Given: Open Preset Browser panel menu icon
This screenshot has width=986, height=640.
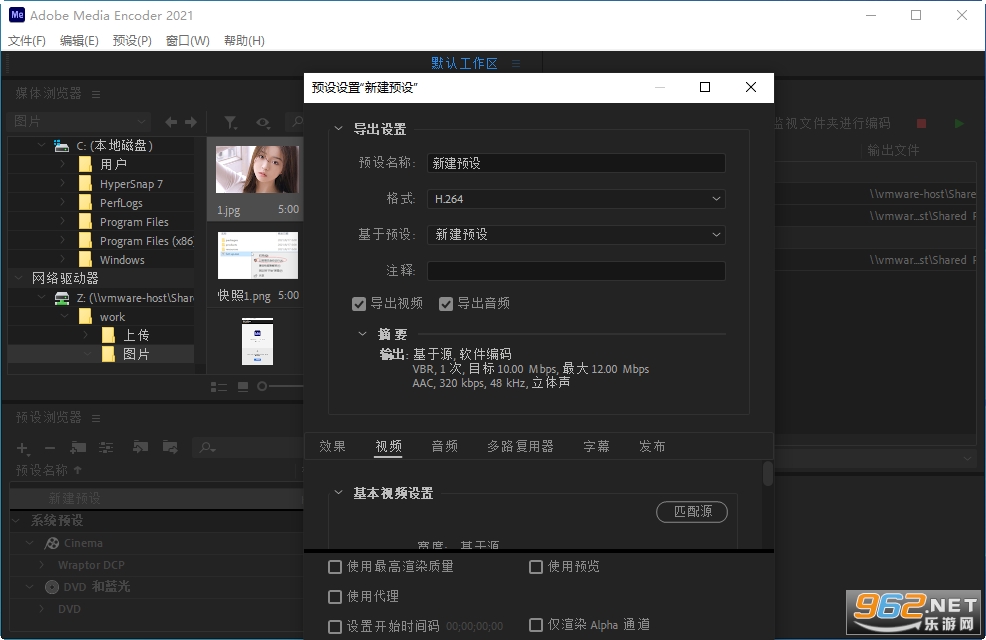Looking at the screenshot, I should pyautogui.click(x=96, y=419).
